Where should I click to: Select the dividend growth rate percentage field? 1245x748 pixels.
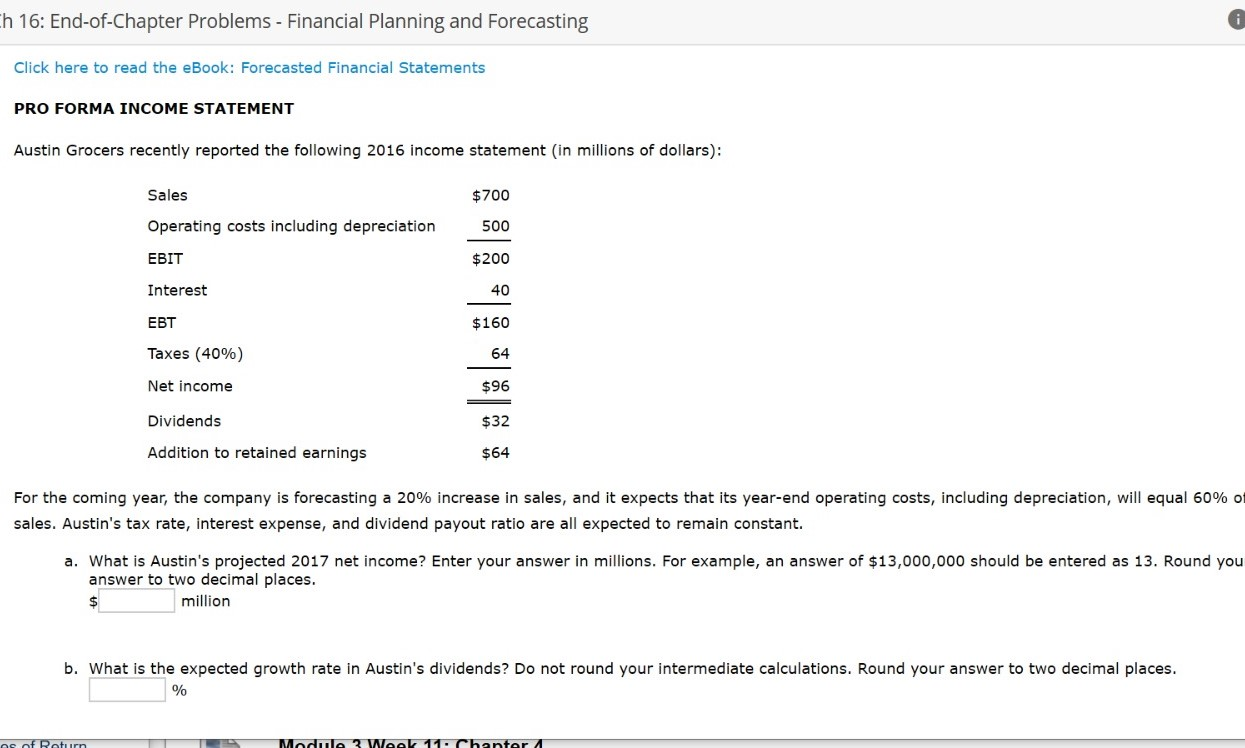(x=126, y=689)
